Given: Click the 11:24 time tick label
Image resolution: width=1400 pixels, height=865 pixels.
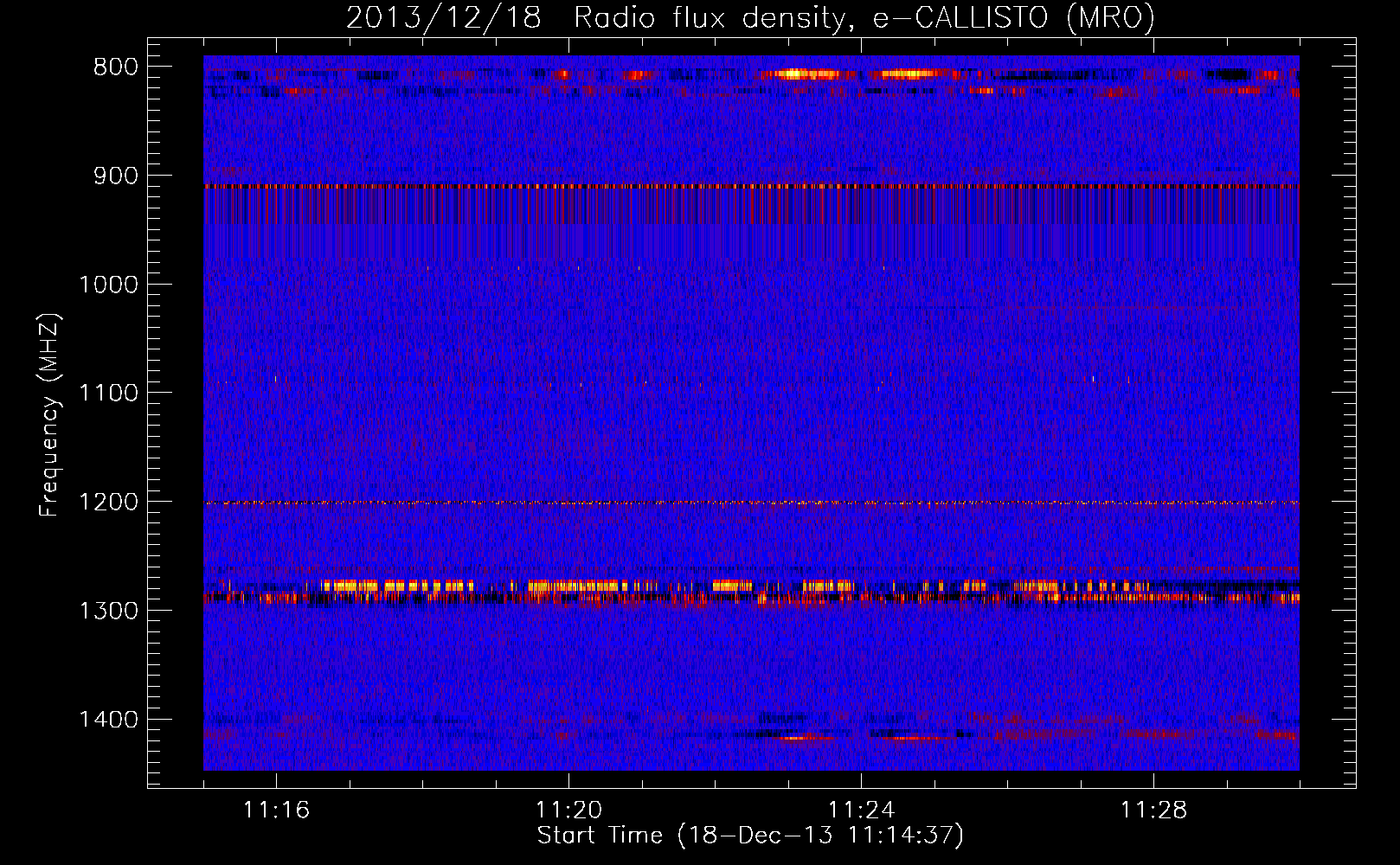Looking at the screenshot, I should 861,811.
